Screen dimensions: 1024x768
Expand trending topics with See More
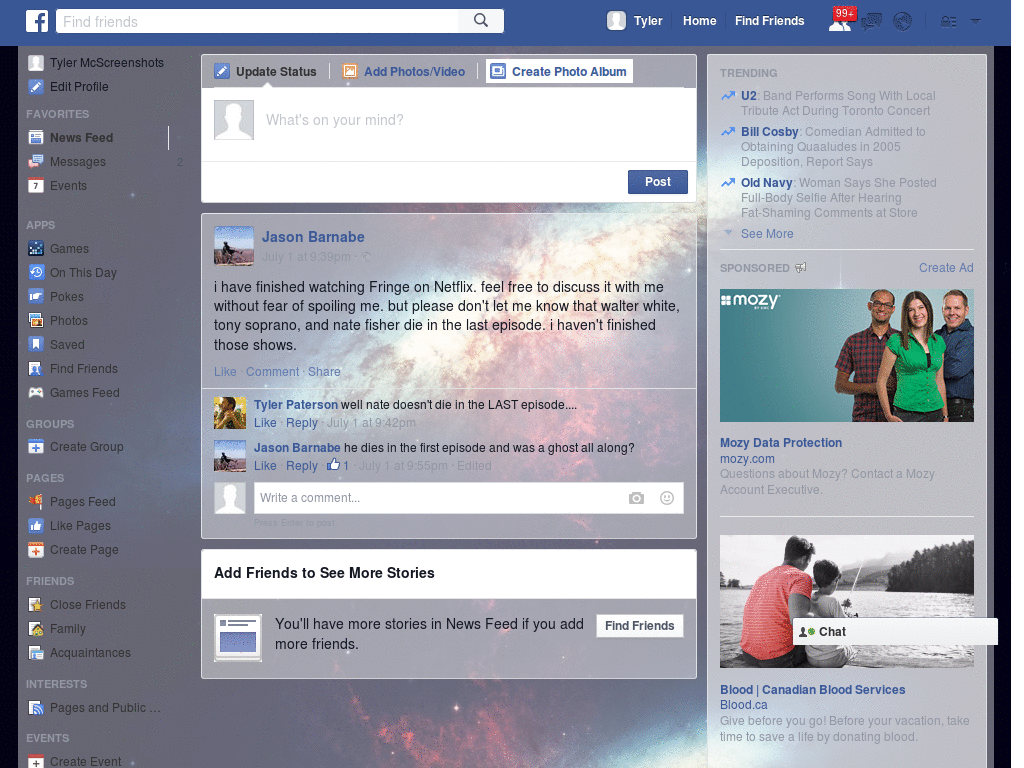[767, 234]
